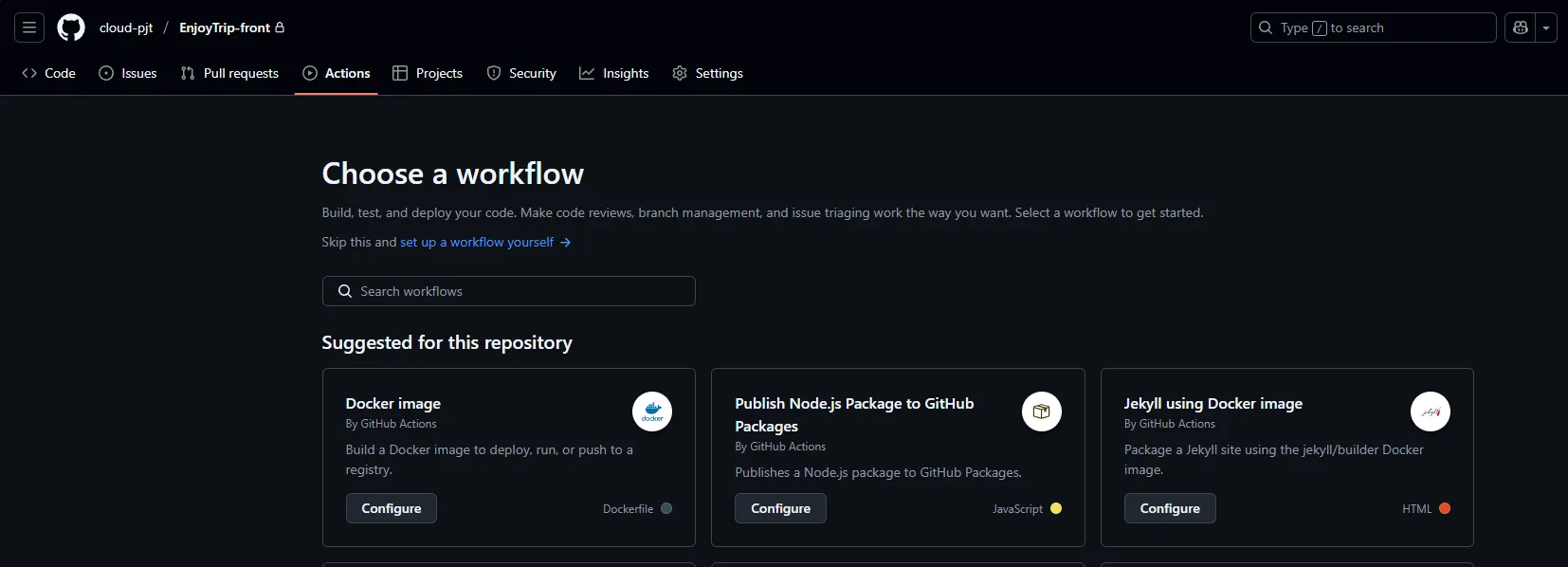1568x567 pixels.
Task: Click the Issues circle-dot icon
Action: [x=106, y=73]
